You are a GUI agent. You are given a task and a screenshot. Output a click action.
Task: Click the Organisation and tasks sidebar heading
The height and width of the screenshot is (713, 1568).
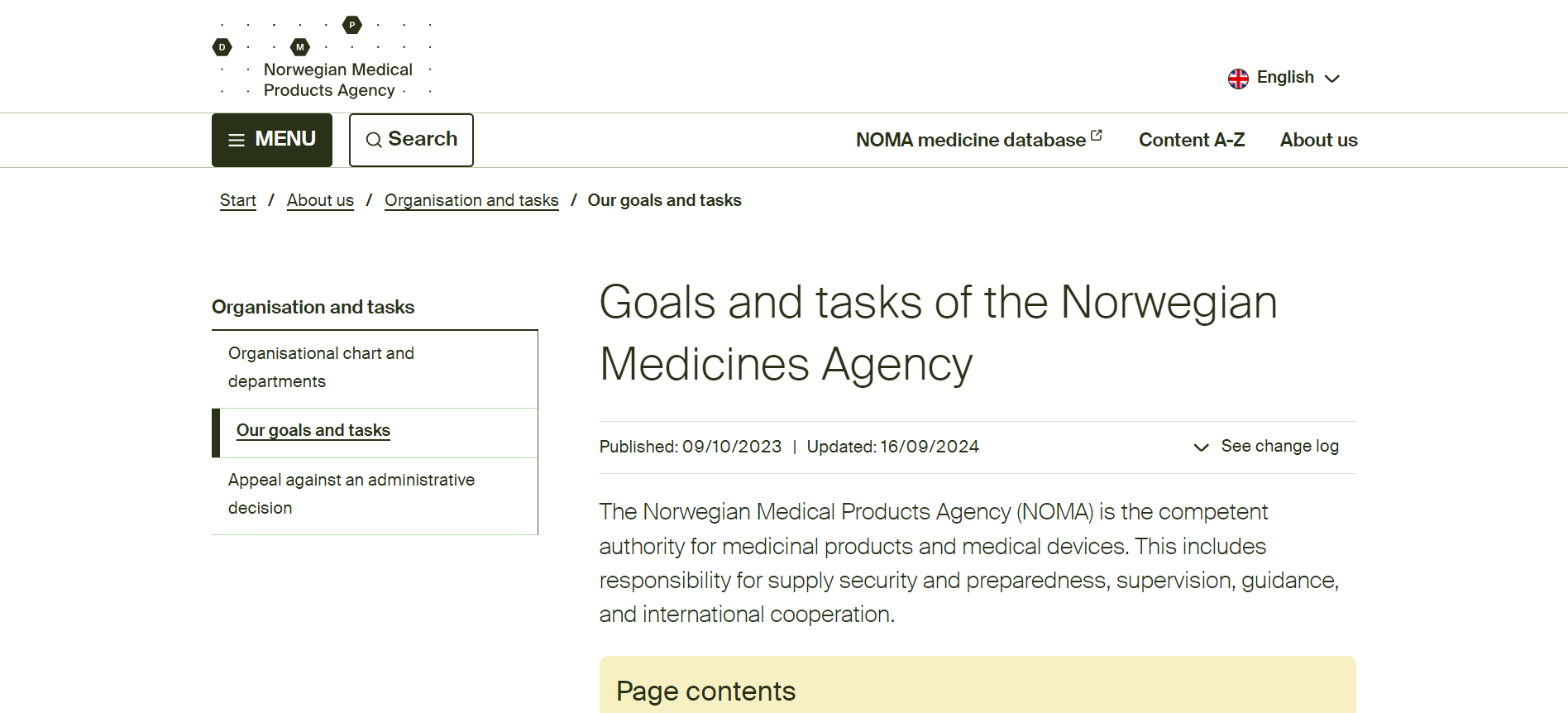pos(313,308)
